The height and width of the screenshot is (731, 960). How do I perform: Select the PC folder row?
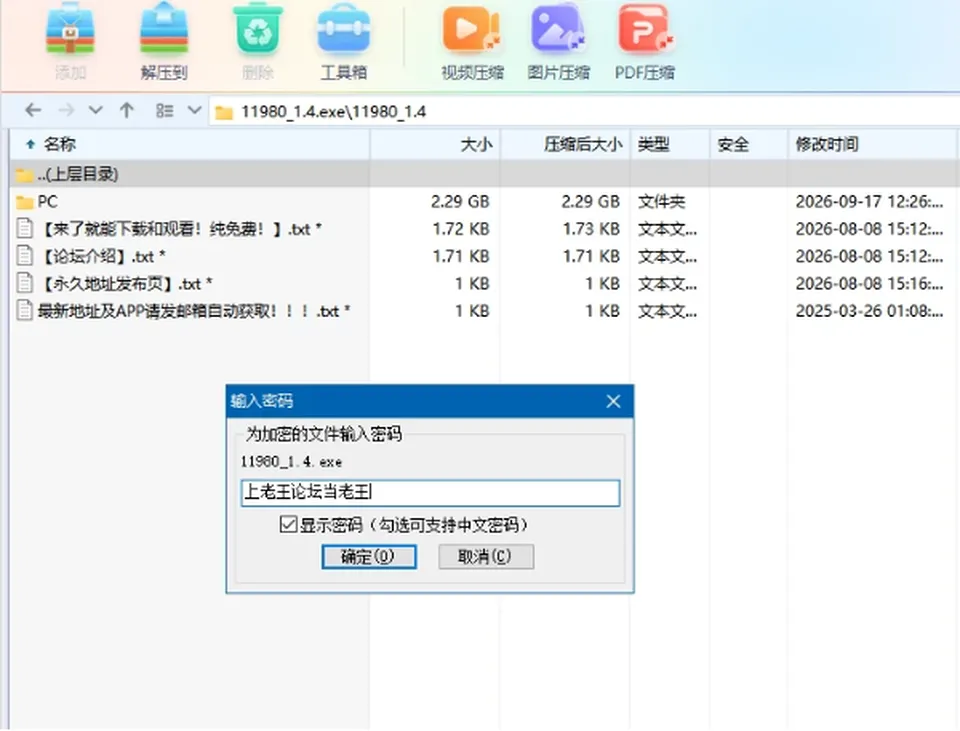pyautogui.click(x=484, y=201)
